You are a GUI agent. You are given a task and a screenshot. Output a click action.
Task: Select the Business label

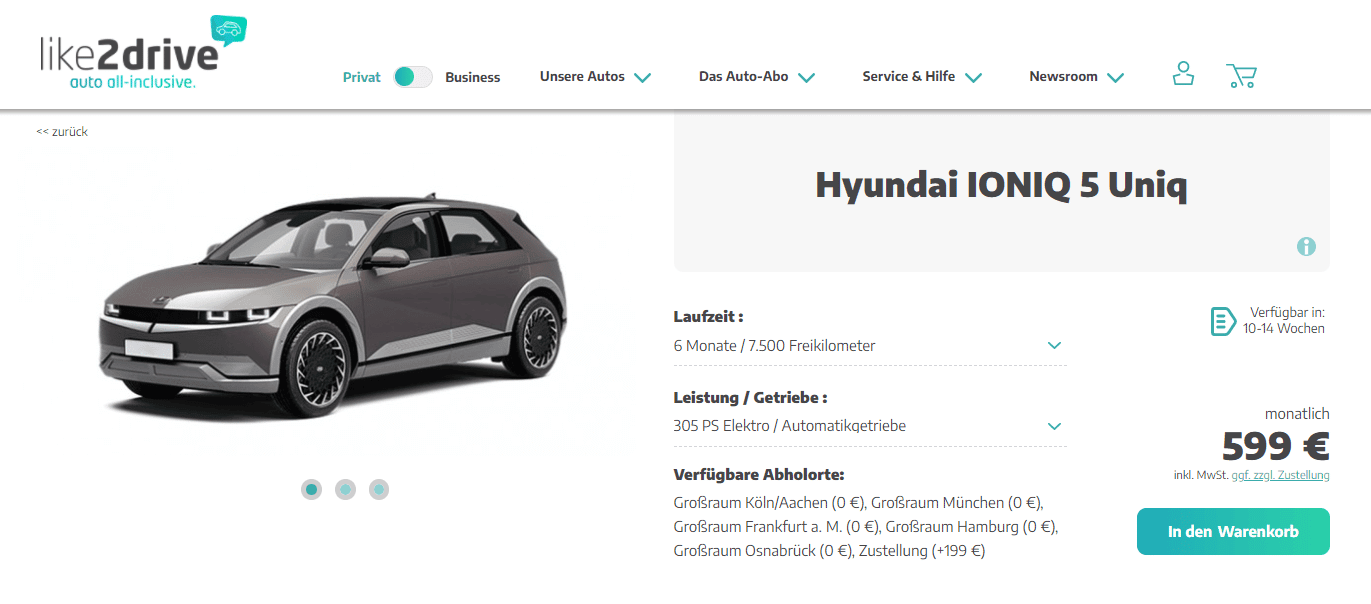click(473, 77)
